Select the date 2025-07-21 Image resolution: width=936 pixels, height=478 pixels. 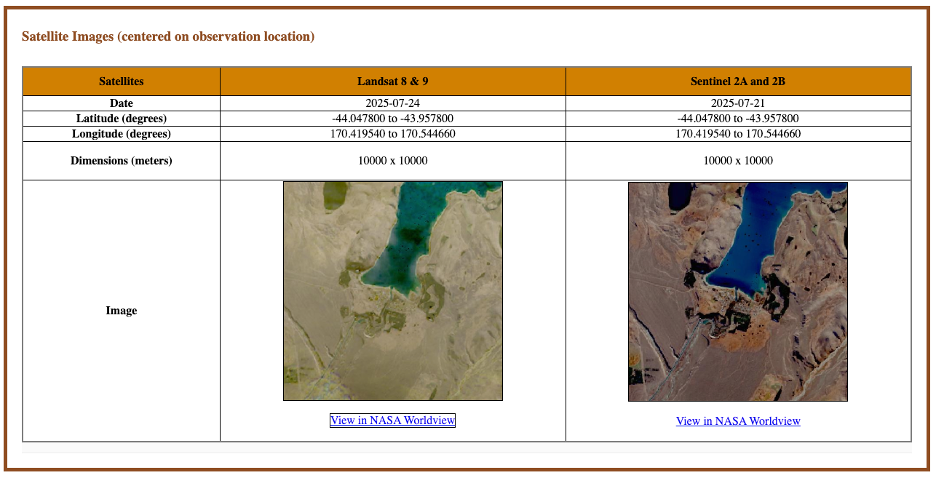pos(738,103)
